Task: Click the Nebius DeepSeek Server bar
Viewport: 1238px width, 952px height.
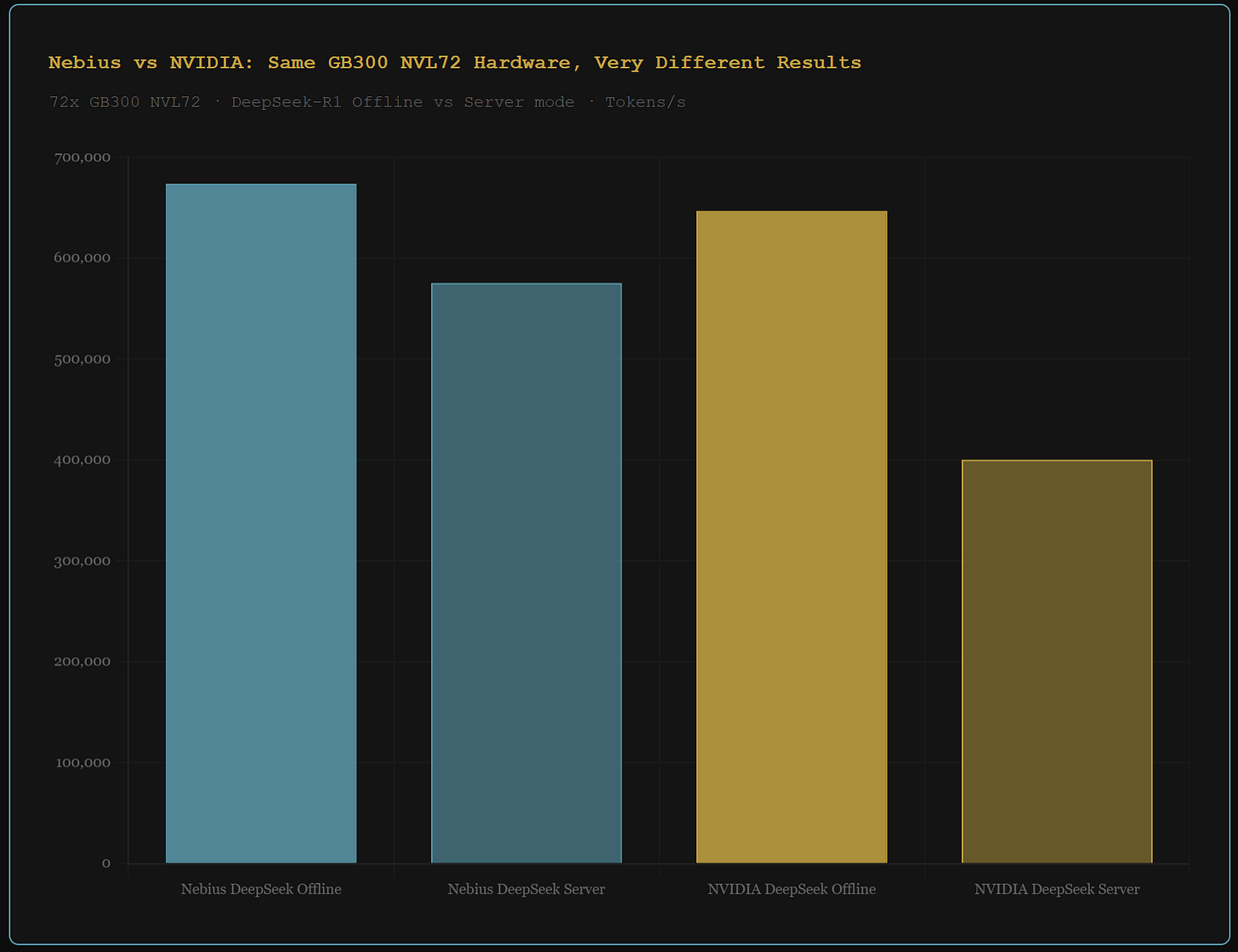Action: 526,573
